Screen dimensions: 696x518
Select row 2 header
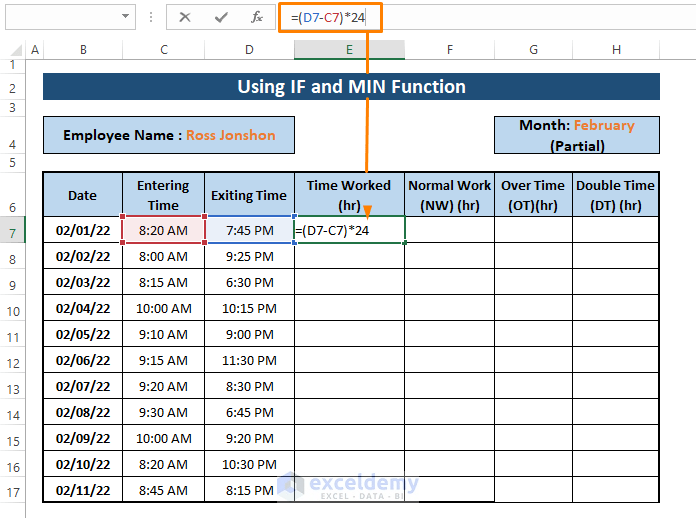(x=12, y=88)
